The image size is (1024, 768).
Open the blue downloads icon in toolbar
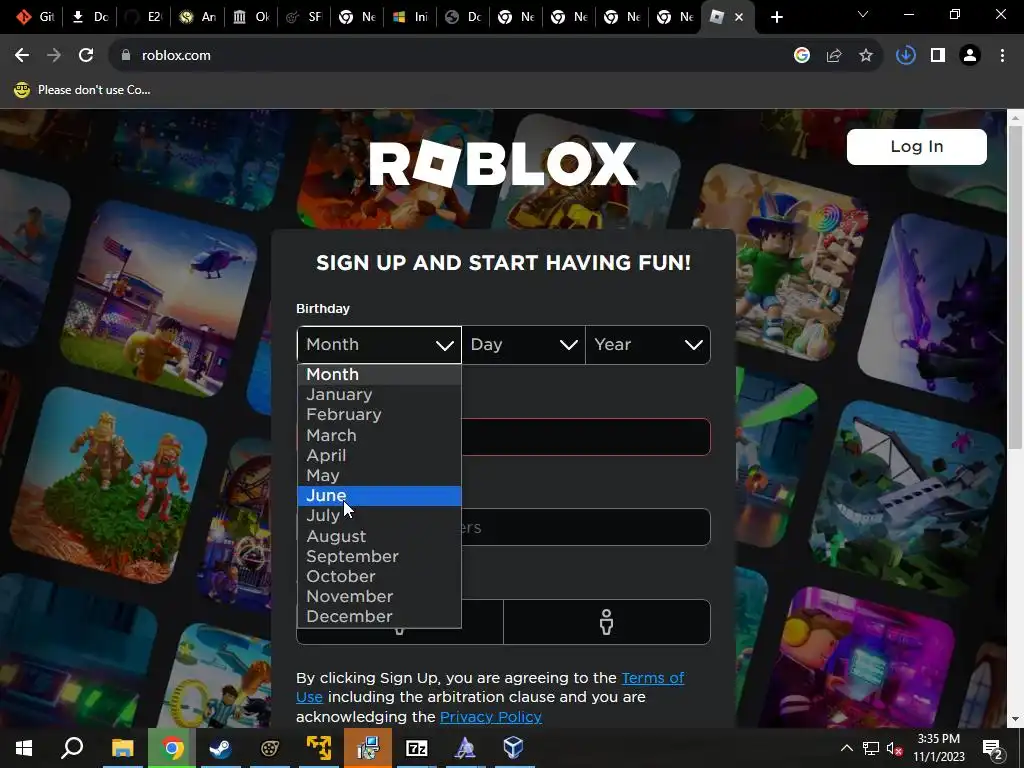906,56
